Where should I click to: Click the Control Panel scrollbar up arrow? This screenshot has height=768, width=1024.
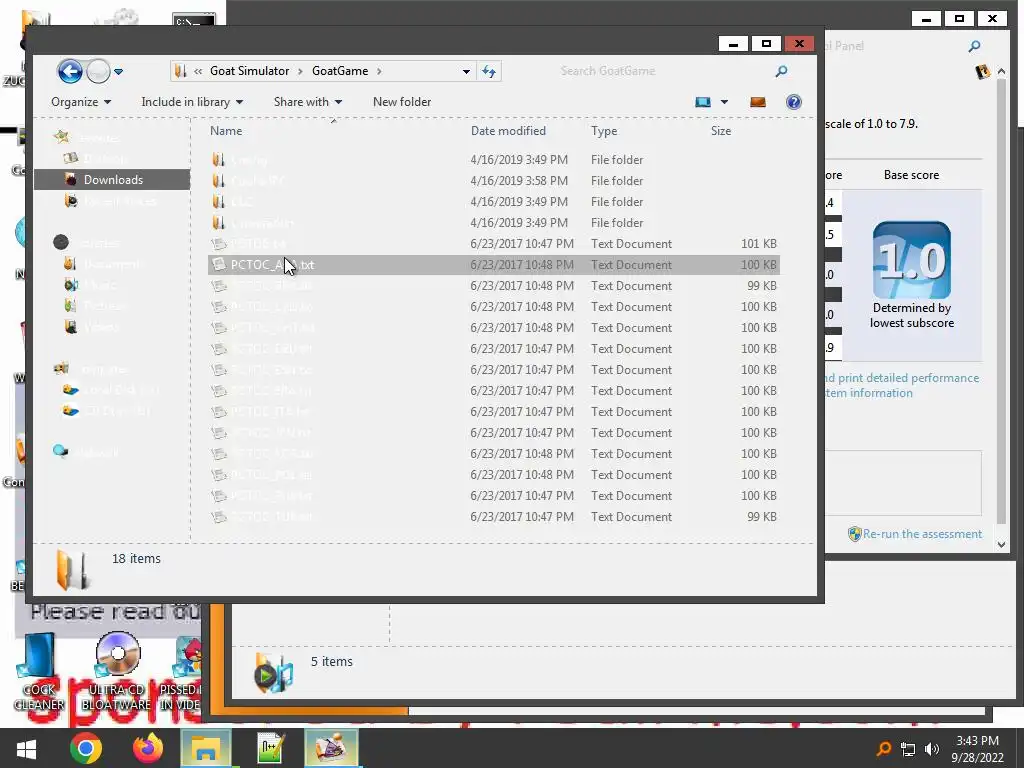(1002, 71)
